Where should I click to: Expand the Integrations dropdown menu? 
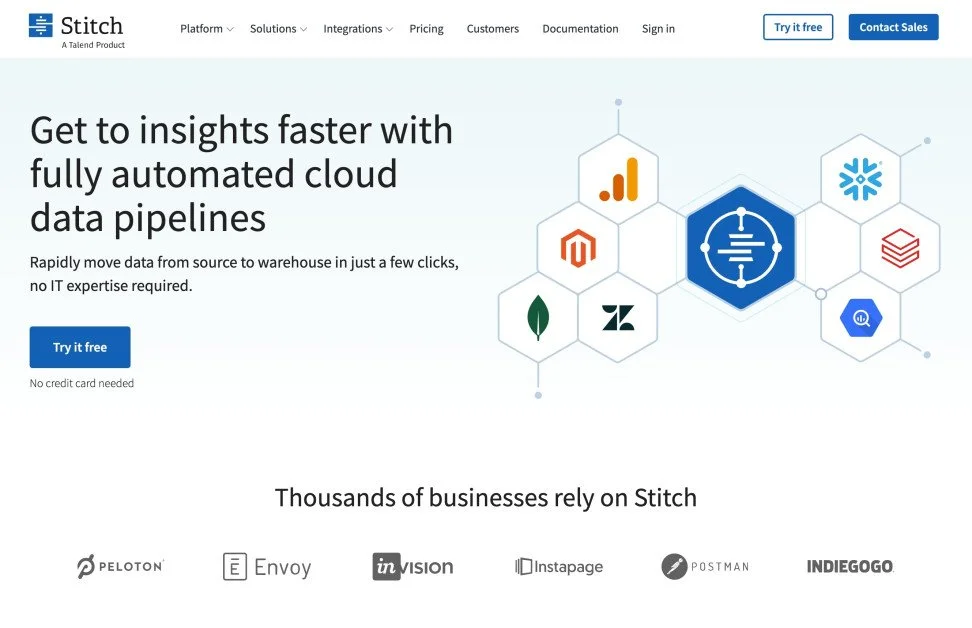pyautogui.click(x=358, y=29)
